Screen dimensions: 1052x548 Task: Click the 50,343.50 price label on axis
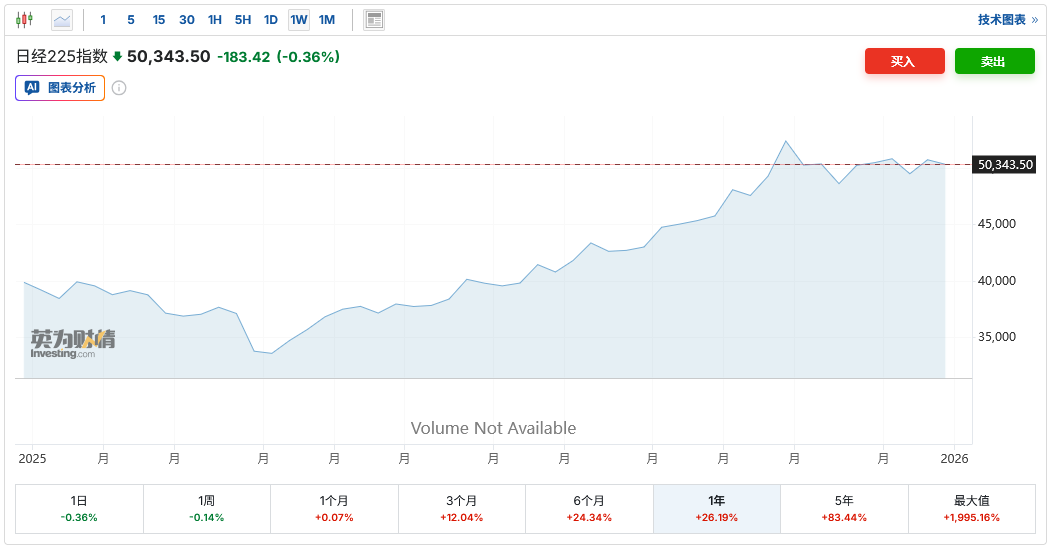click(x=1005, y=164)
